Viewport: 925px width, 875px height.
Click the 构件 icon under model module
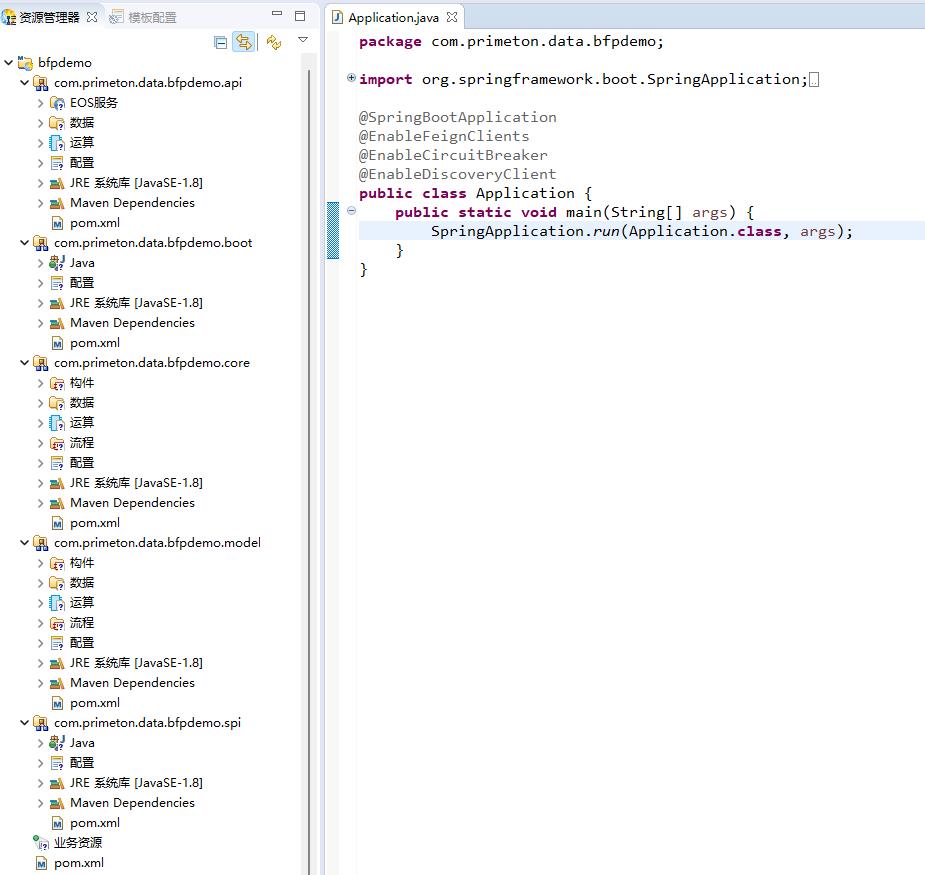click(57, 563)
